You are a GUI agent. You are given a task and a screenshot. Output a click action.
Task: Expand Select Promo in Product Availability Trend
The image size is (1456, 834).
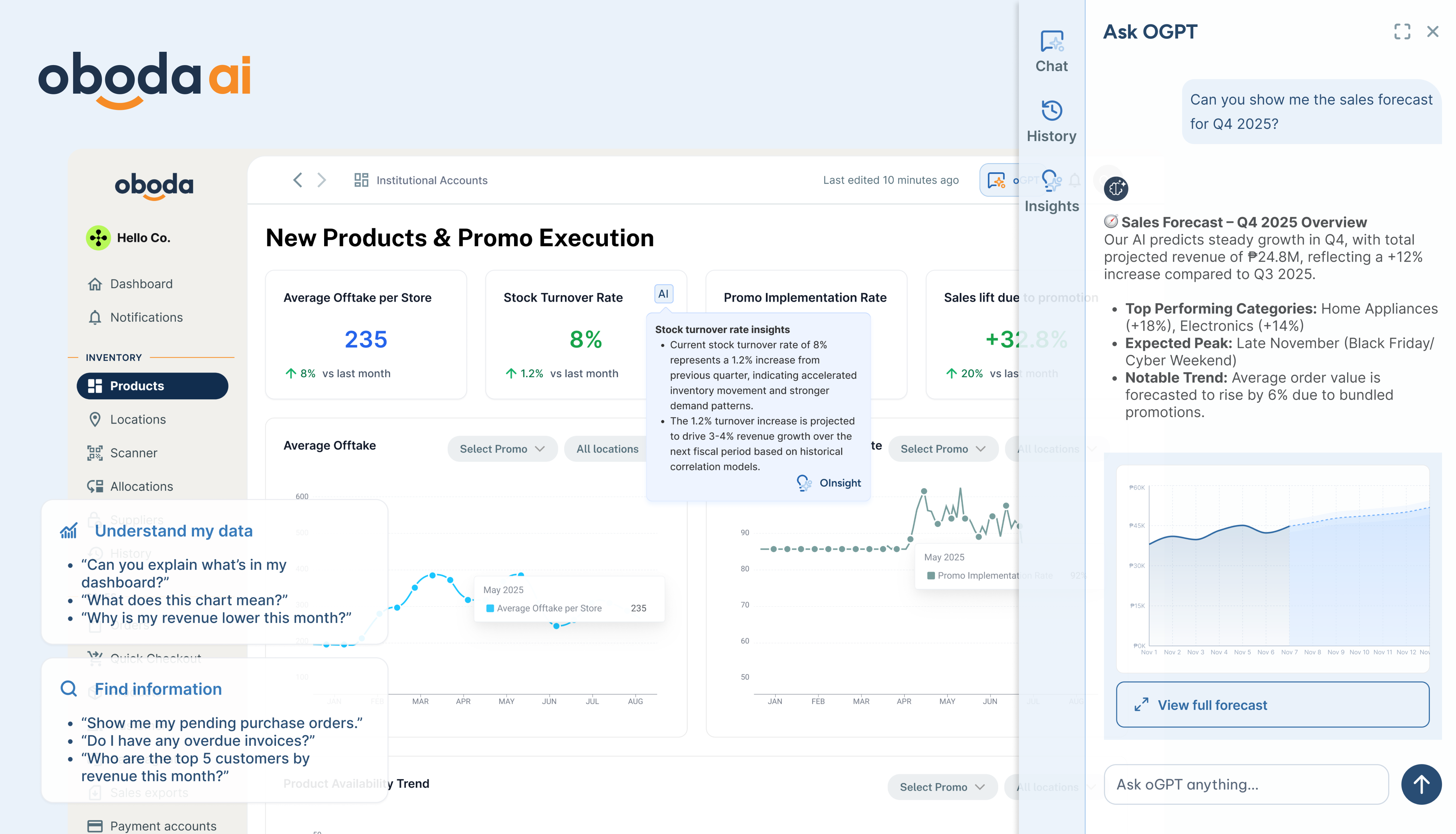pos(942,787)
